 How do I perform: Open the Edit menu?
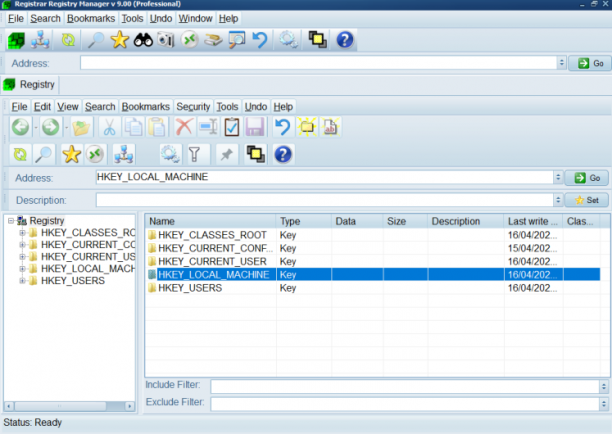(42, 107)
